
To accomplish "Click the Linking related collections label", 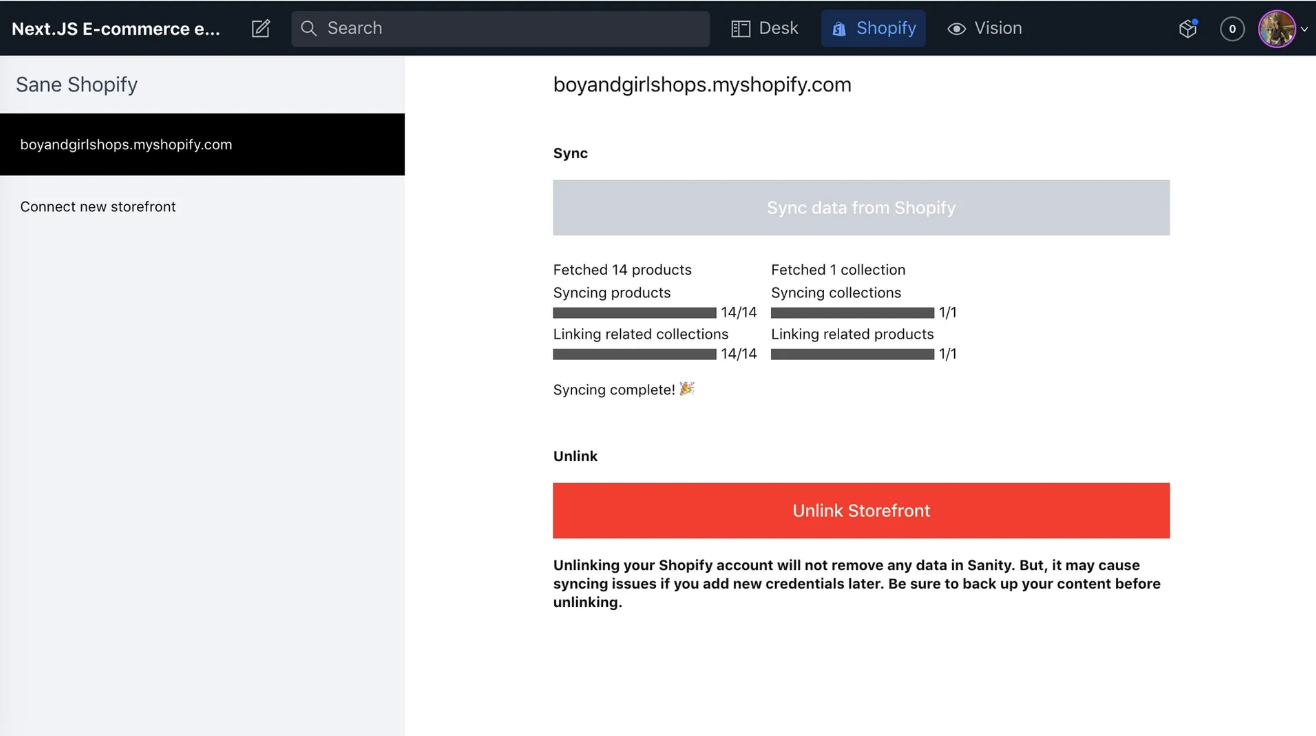I will 641,334.
